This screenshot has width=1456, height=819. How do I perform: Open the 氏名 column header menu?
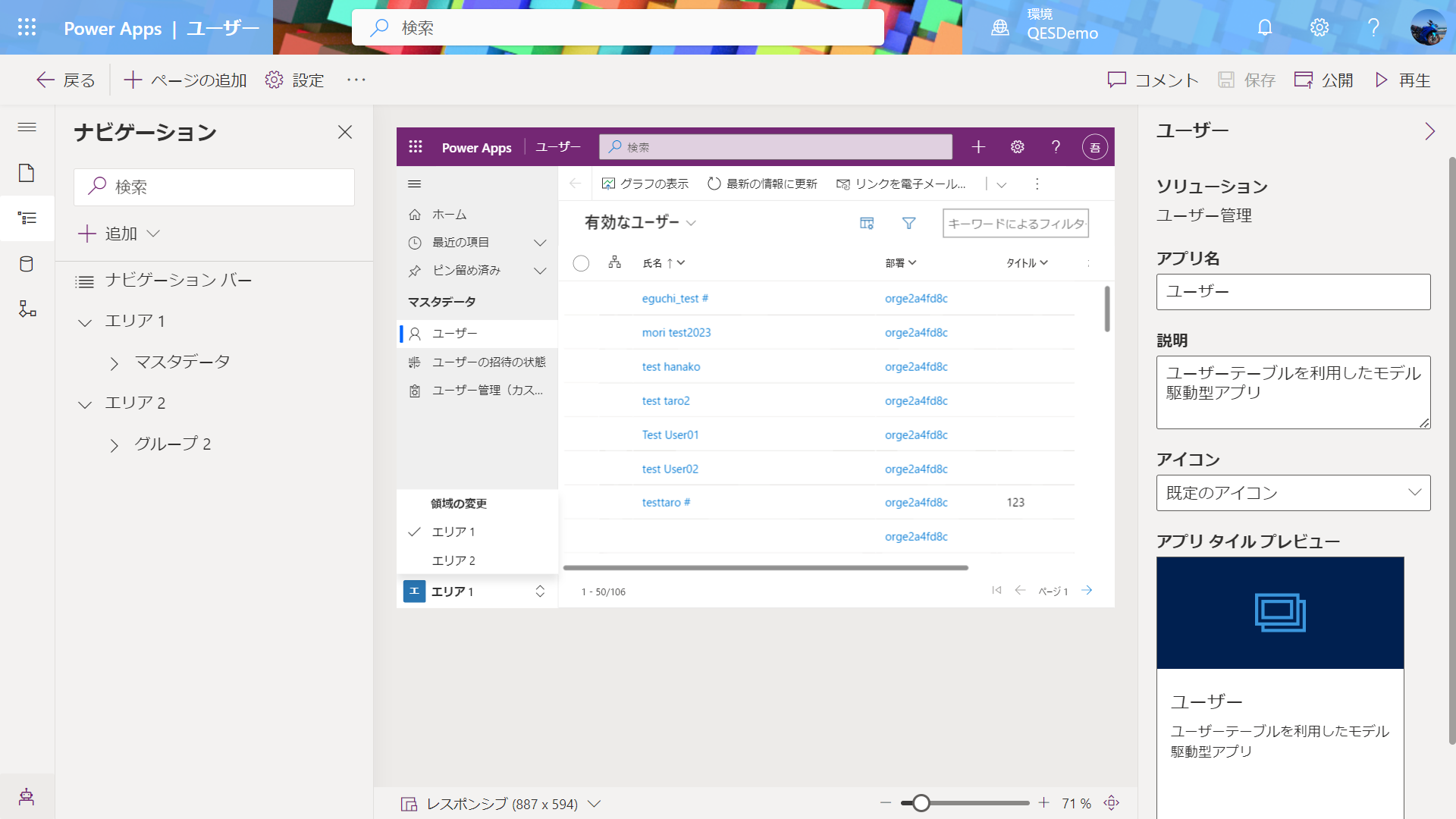click(664, 263)
